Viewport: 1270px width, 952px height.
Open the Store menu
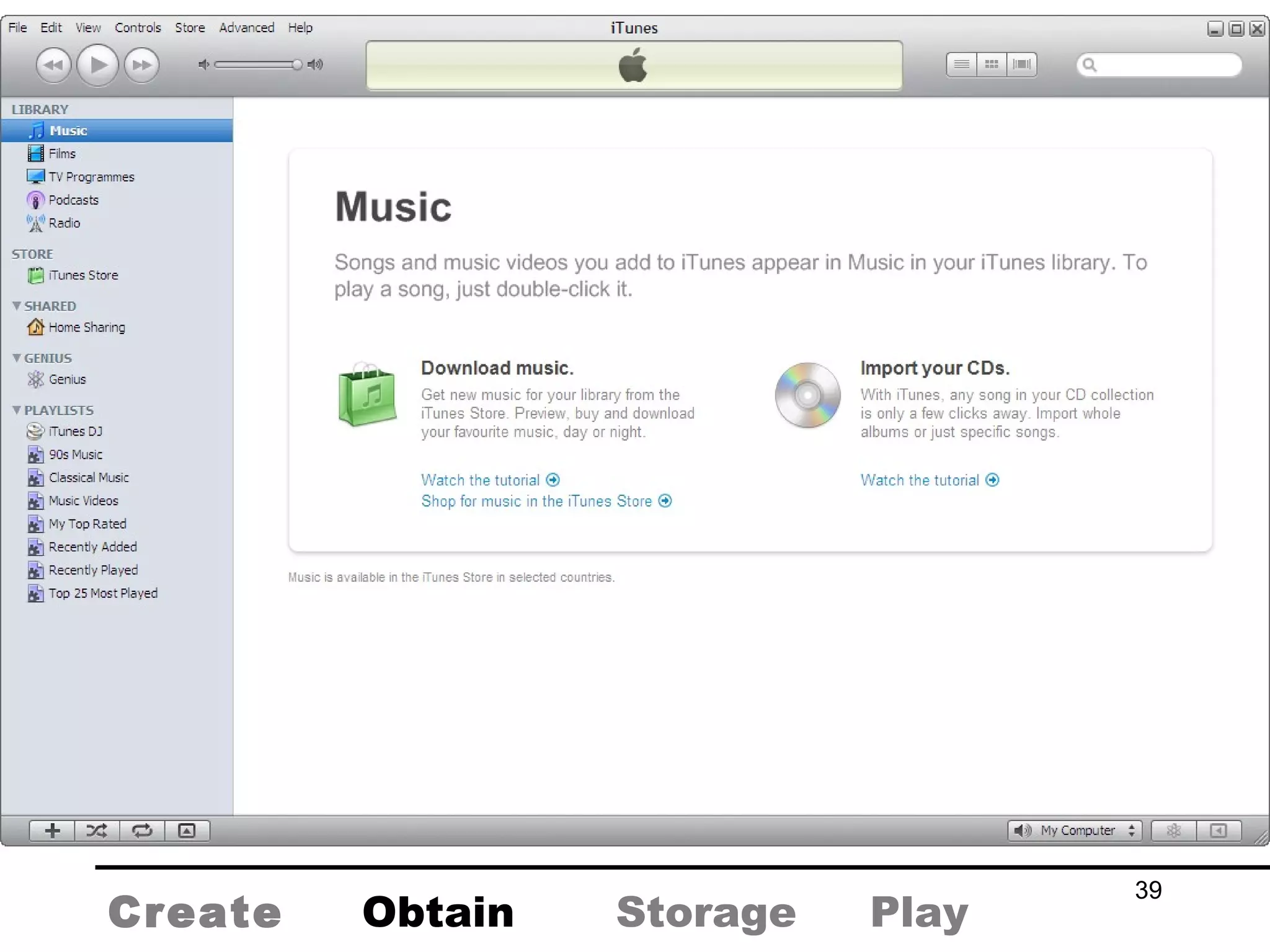click(190, 27)
